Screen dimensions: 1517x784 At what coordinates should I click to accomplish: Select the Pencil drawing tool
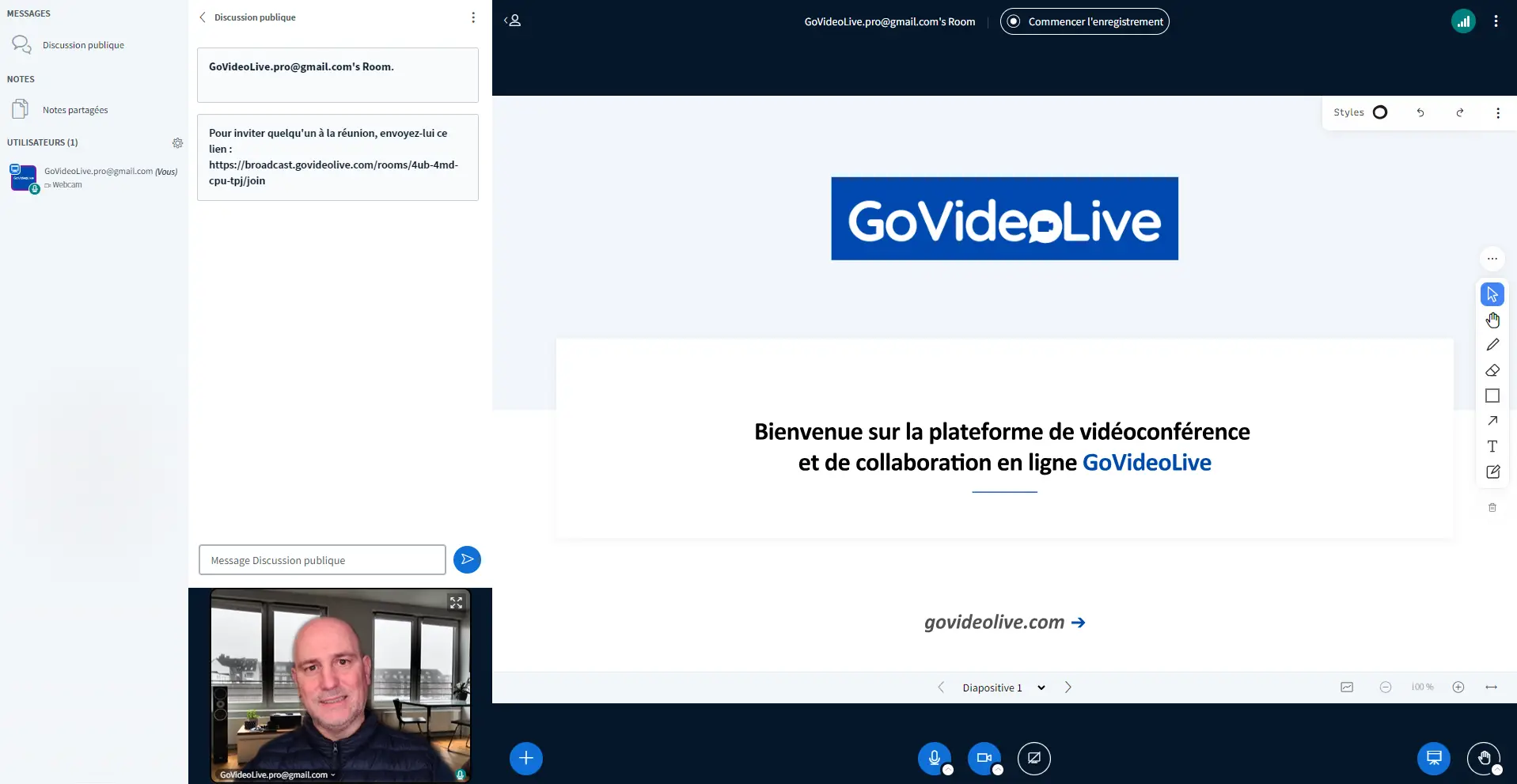1492,345
